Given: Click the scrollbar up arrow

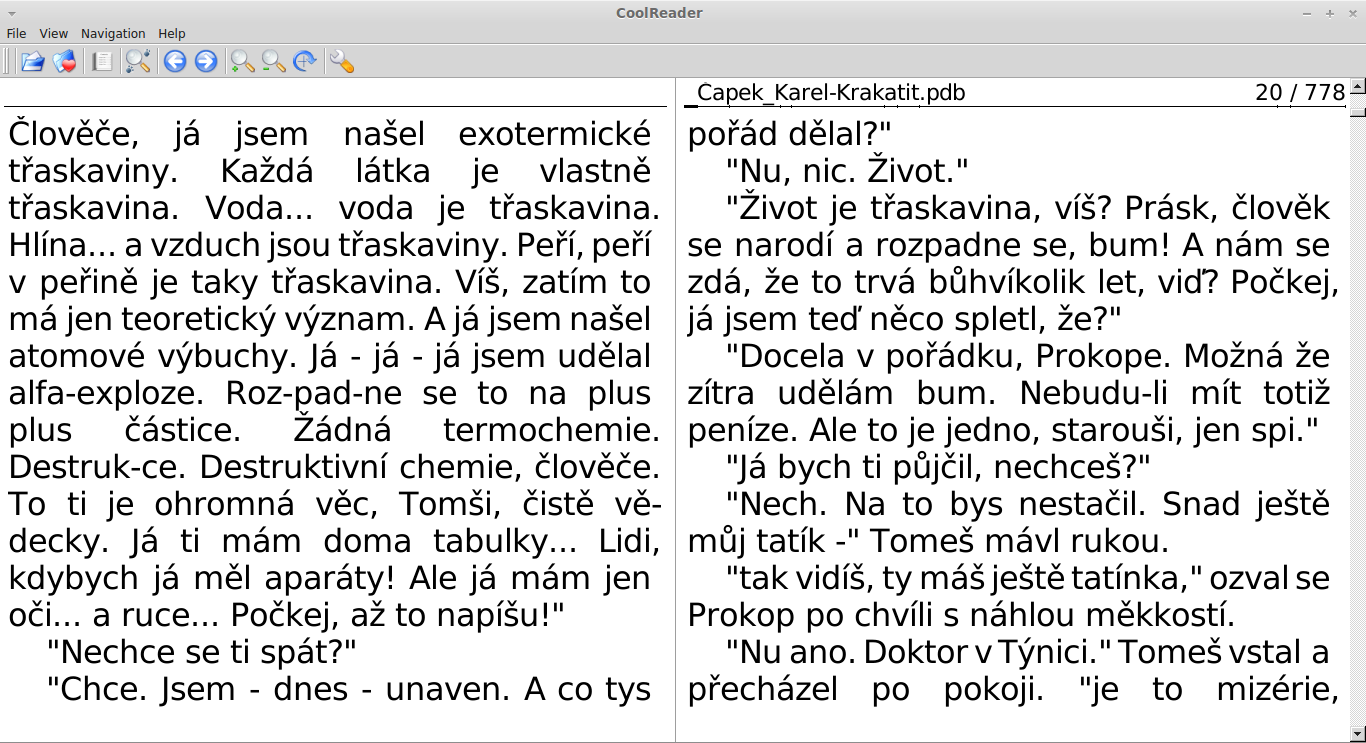Looking at the screenshot, I should pyautogui.click(x=1357, y=87).
